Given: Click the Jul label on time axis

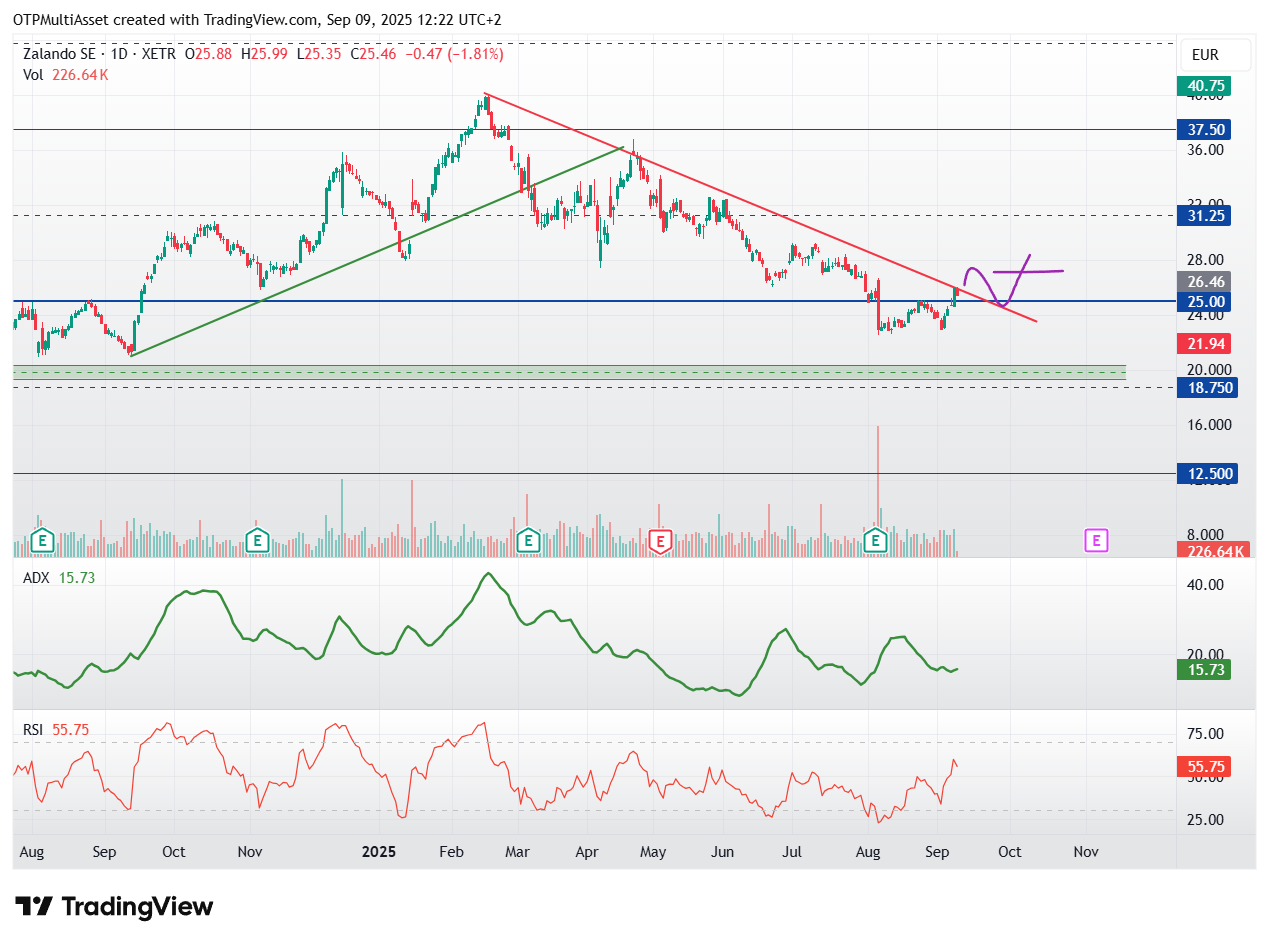Looking at the screenshot, I should pos(791,852).
